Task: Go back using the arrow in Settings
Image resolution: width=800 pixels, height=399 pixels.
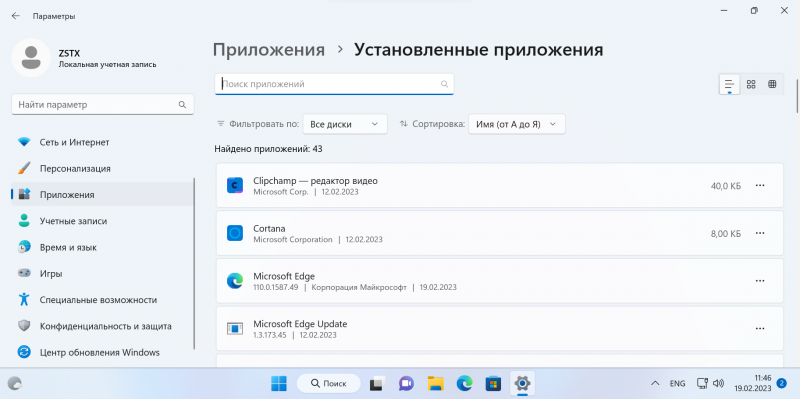Action: [x=15, y=16]
